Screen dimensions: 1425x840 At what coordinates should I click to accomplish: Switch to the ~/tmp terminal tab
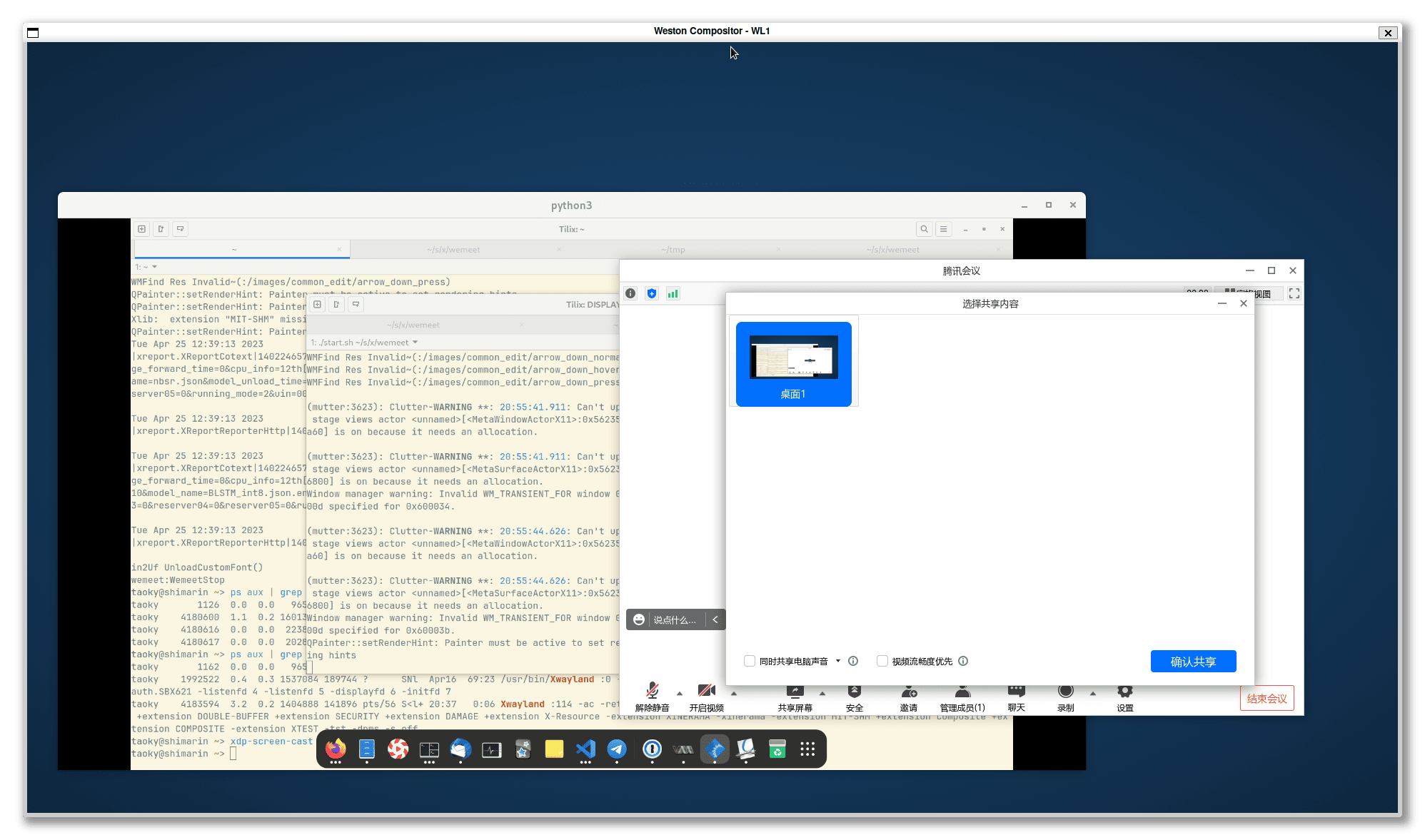(x=673, y=250)
